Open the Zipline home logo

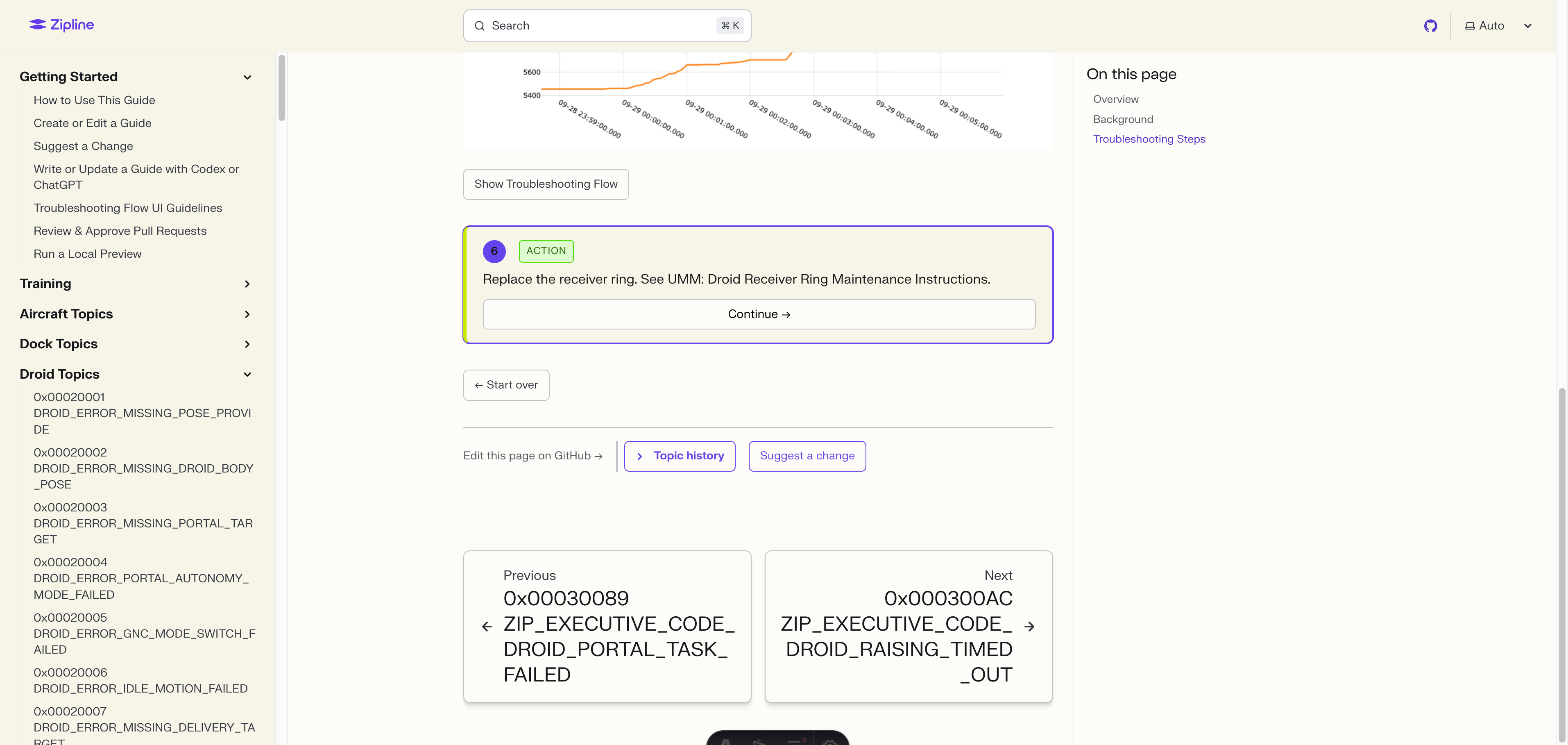coord(61,25)
